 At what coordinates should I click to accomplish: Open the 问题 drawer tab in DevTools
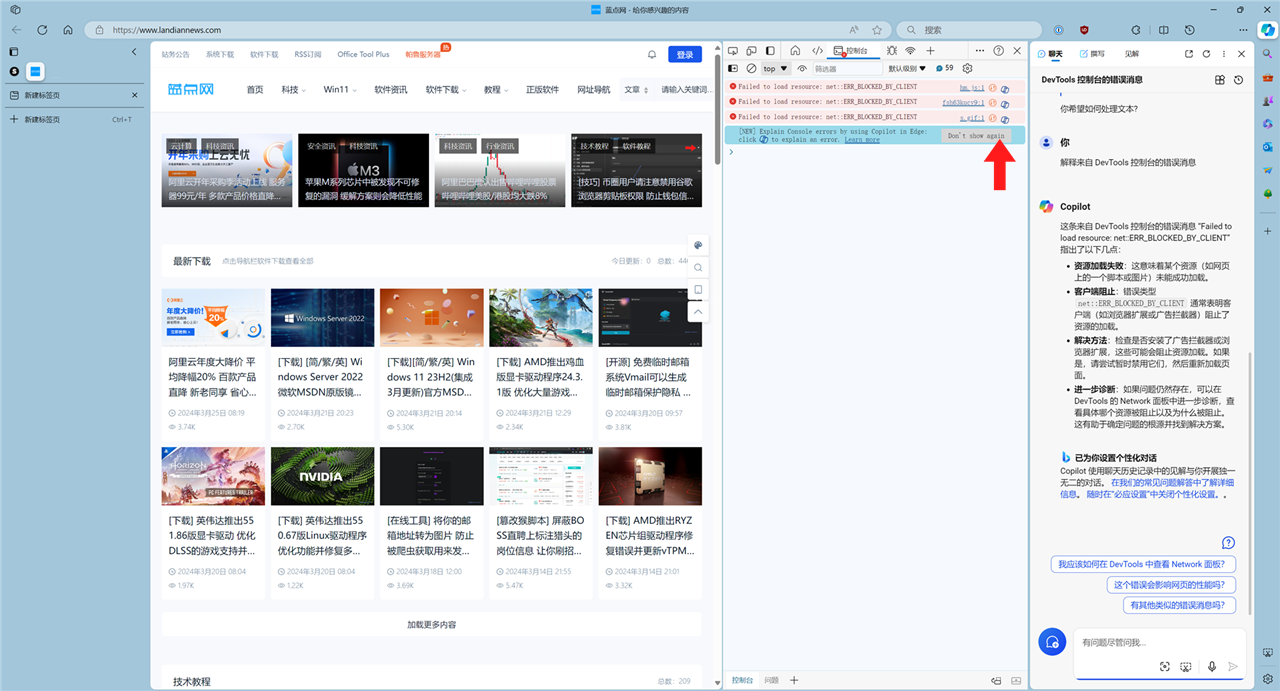click(771, 680)
